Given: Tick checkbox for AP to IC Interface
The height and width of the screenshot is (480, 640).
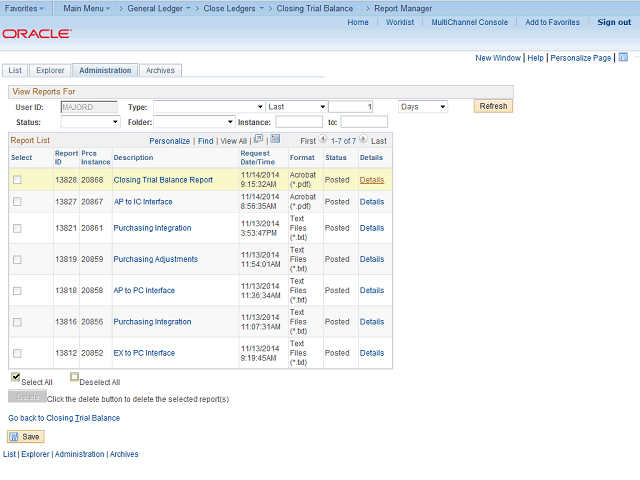Looking at the screenshot, I should click(x=17, y=201).
